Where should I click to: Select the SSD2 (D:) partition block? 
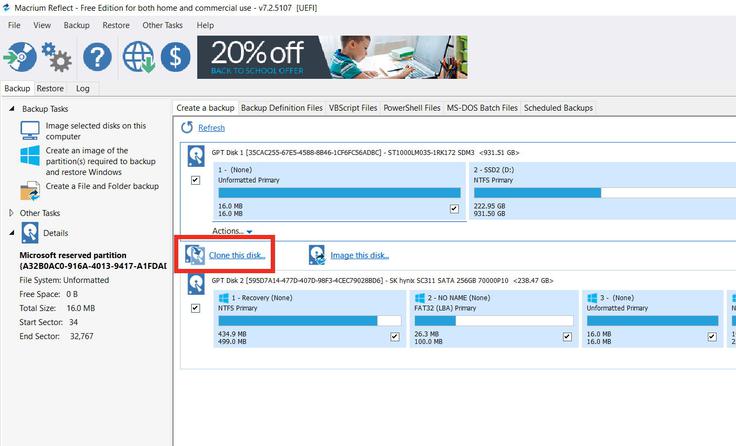603,191
